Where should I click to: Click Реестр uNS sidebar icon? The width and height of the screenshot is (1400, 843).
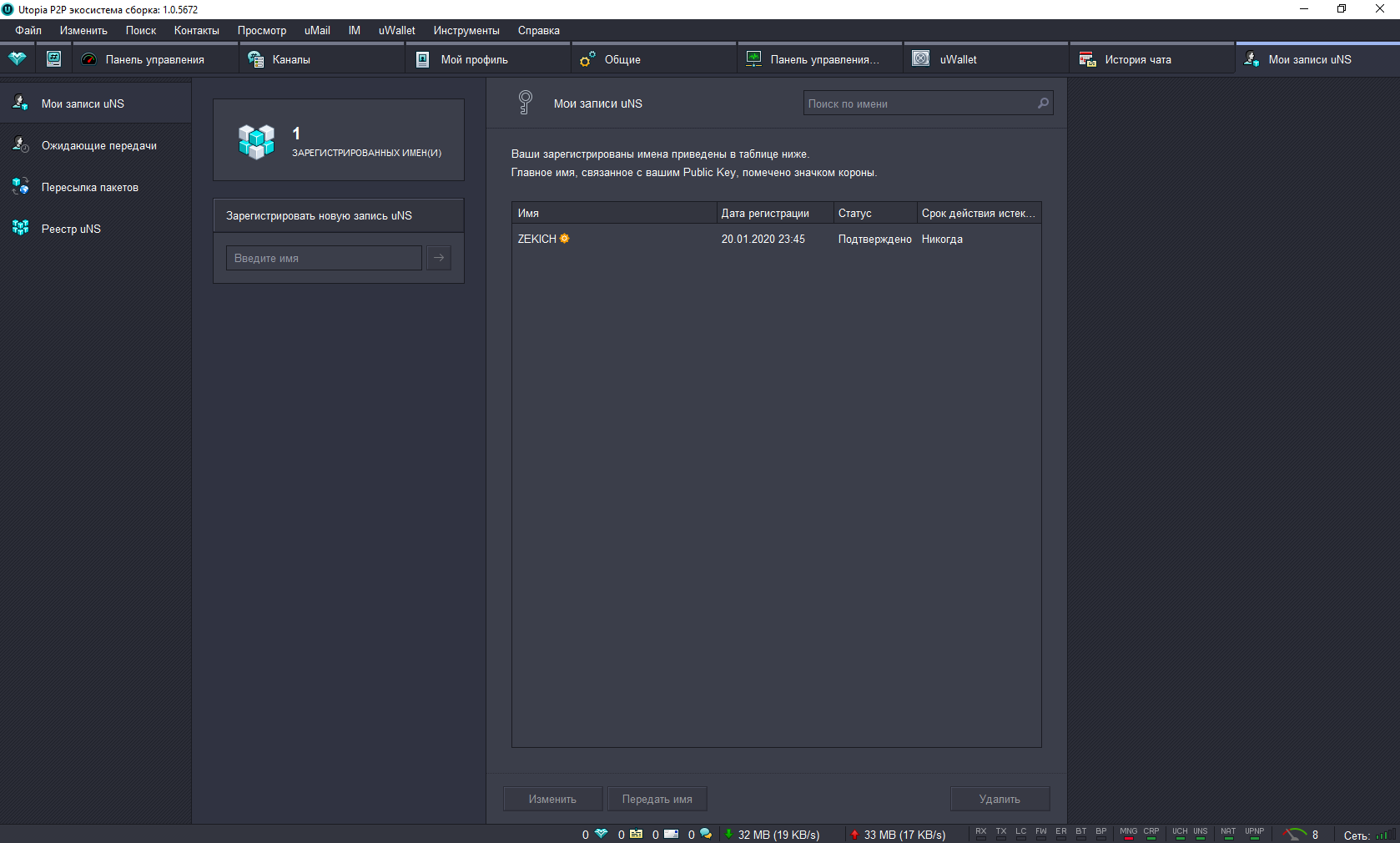(20, 228)
